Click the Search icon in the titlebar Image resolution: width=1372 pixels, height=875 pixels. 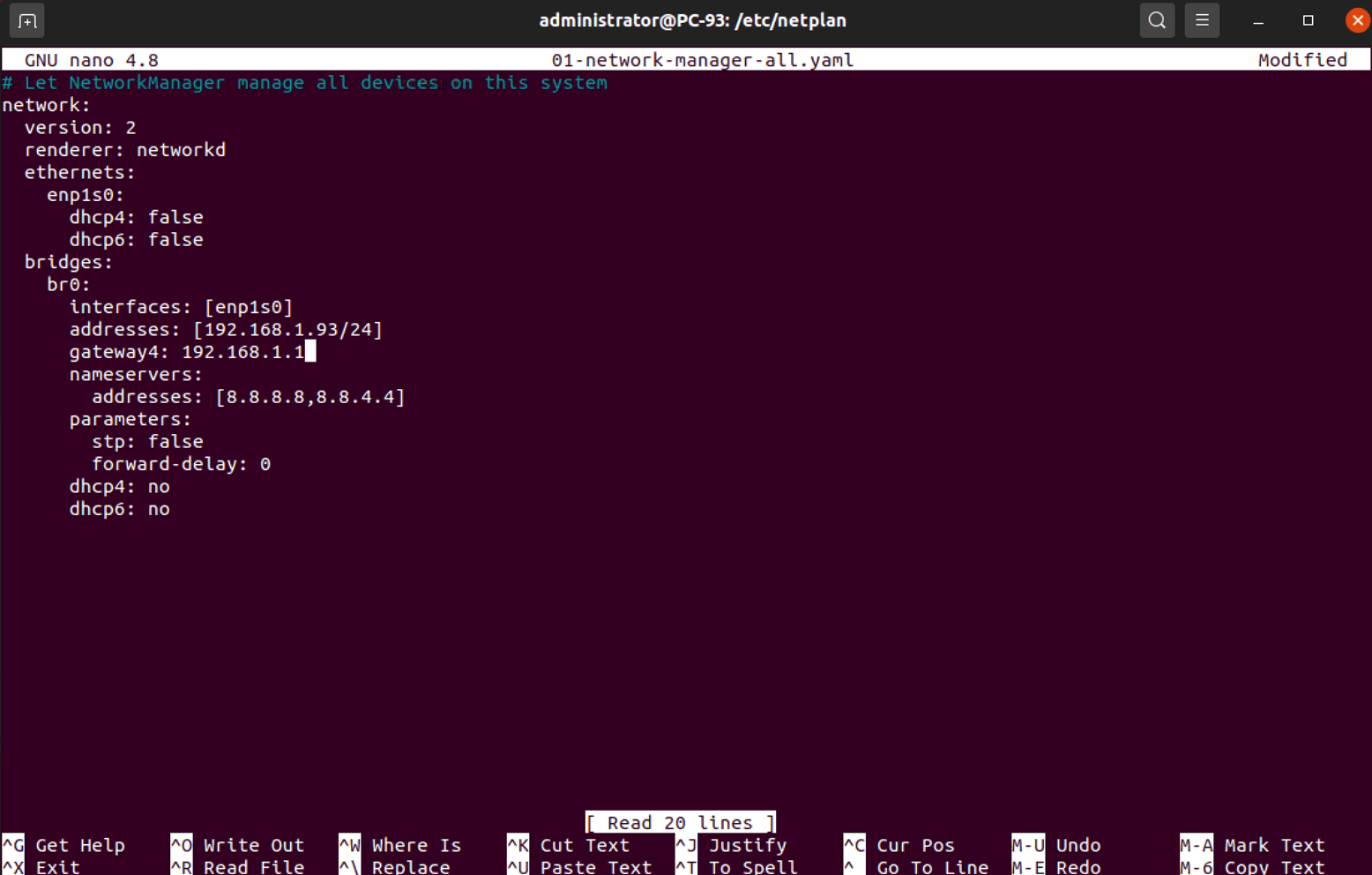1157,19
